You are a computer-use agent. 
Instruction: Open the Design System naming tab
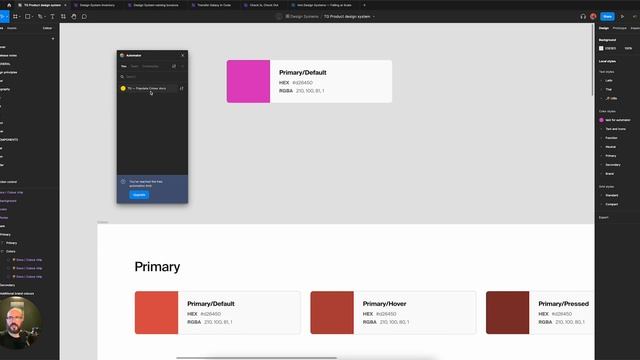(x=156, y=5)
